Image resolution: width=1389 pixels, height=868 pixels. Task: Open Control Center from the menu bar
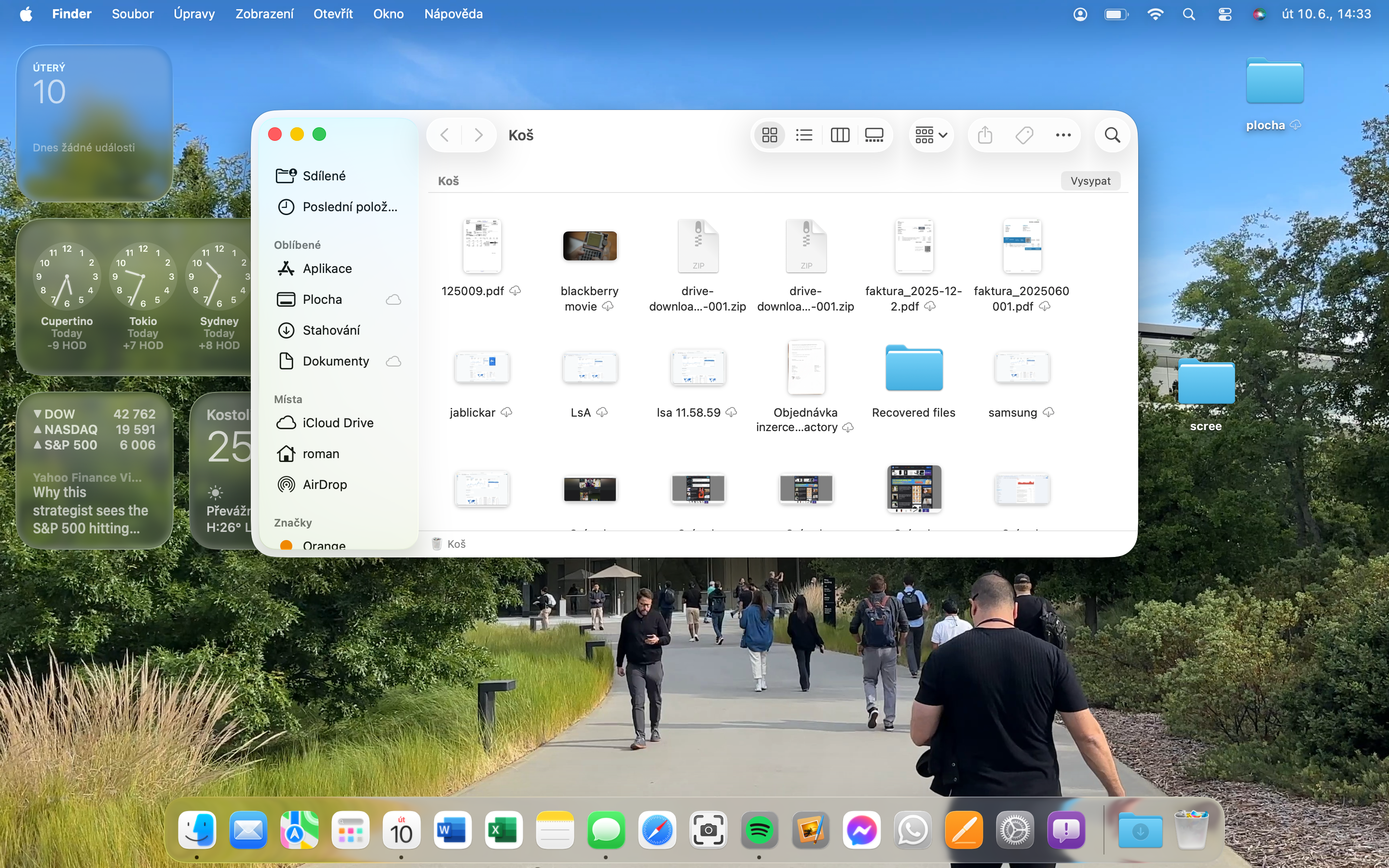point(1225,14)
